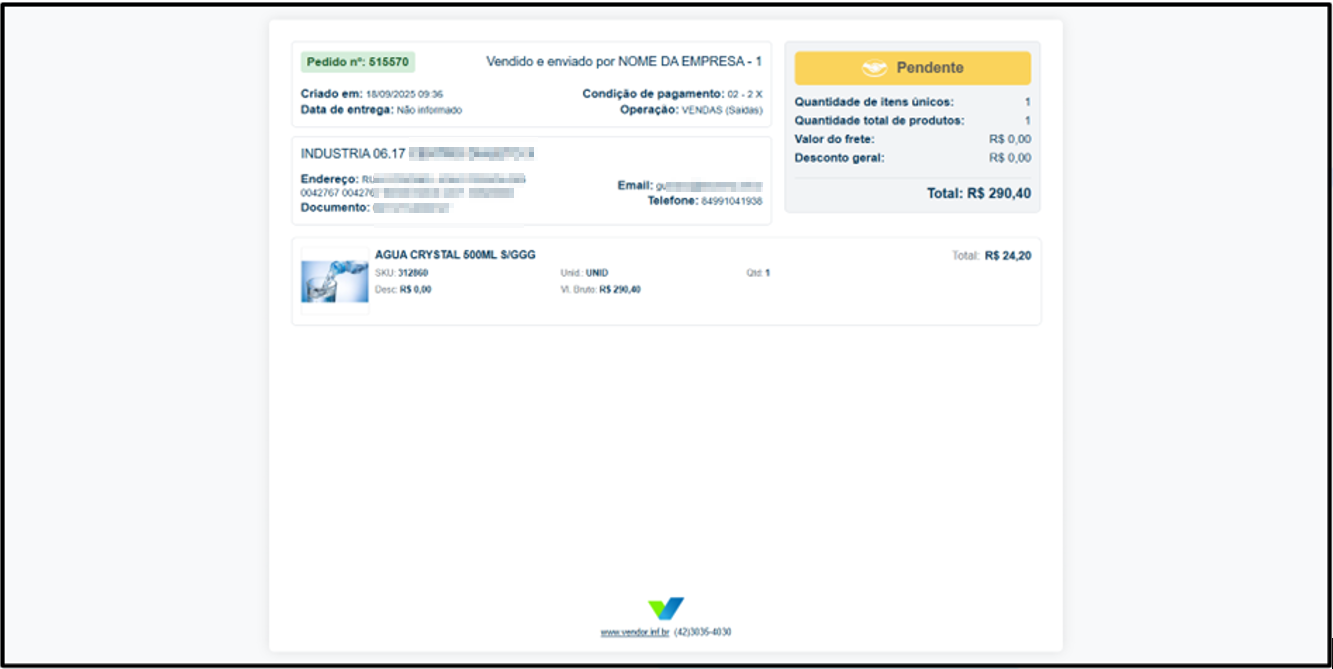Click the product Desc: R$ 0,00 value
1333x669 pixels.
click(x=415, y=289)
